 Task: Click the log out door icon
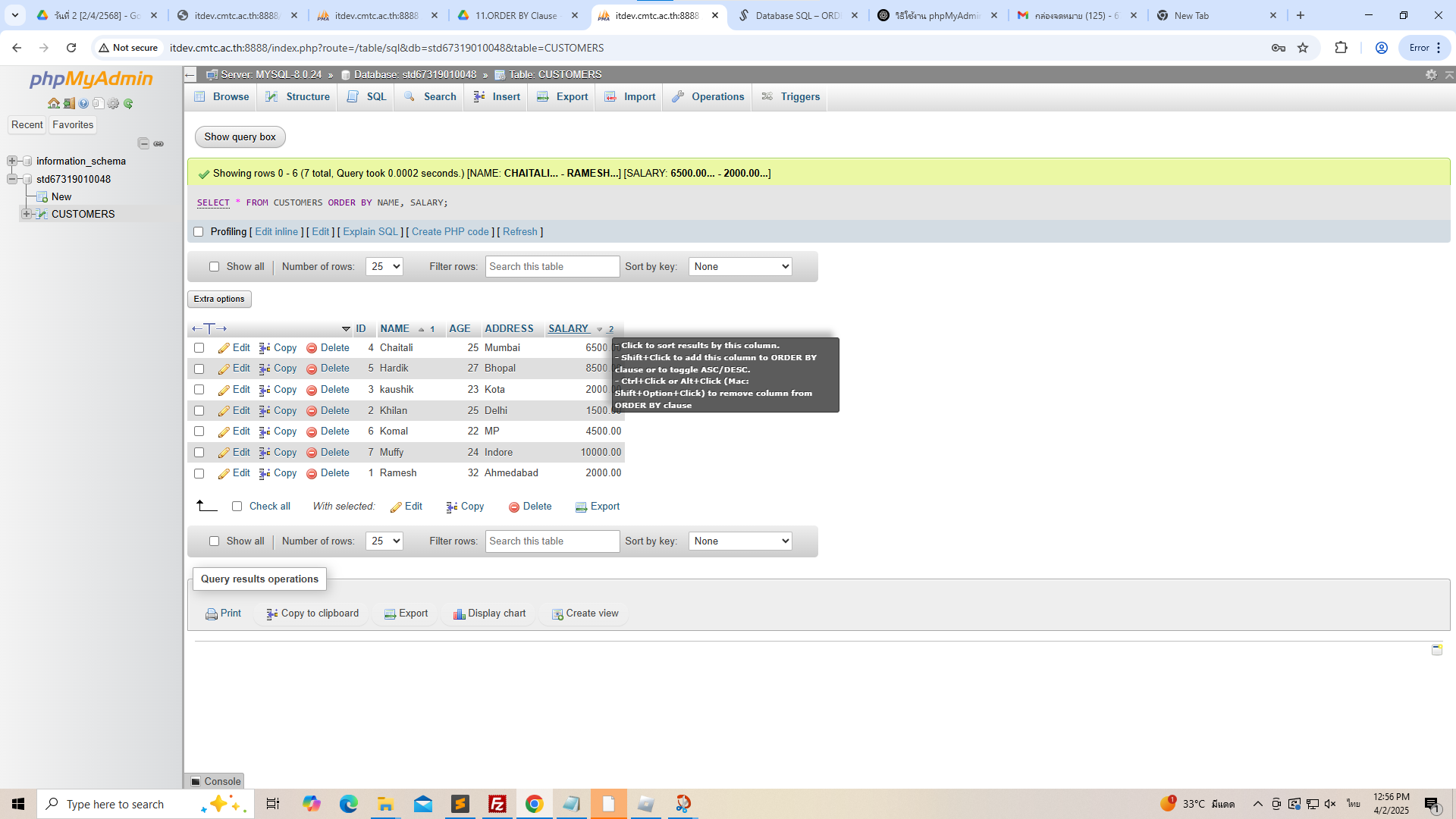point(68,103)
